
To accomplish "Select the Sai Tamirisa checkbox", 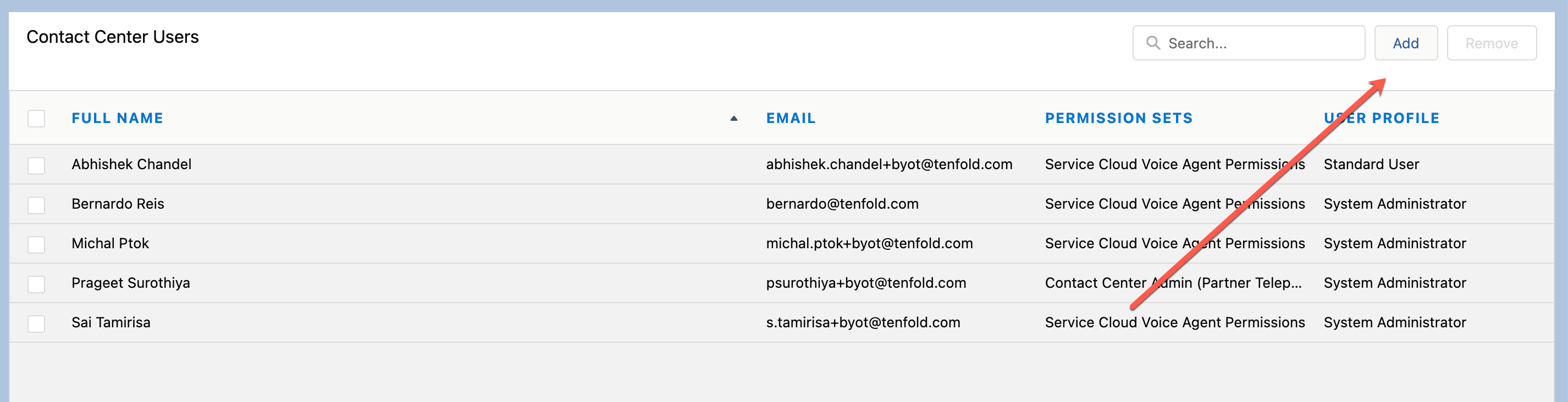I will pyautogui.click(x=36, y=323).
